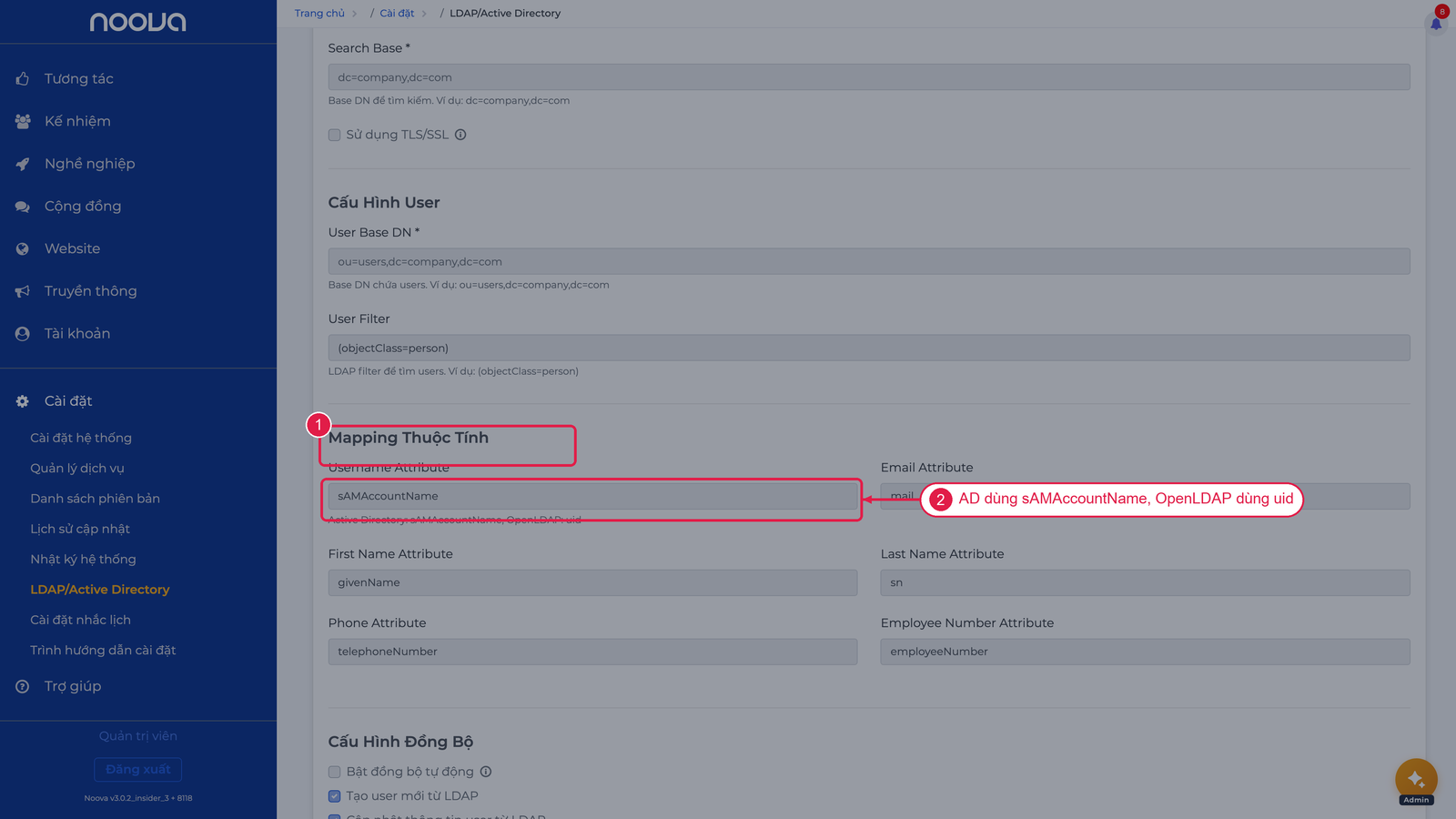Screen dimensions: 1456x819
Task: Click the Nghề nghiệp rocket icon
Action: pos(23,164)
